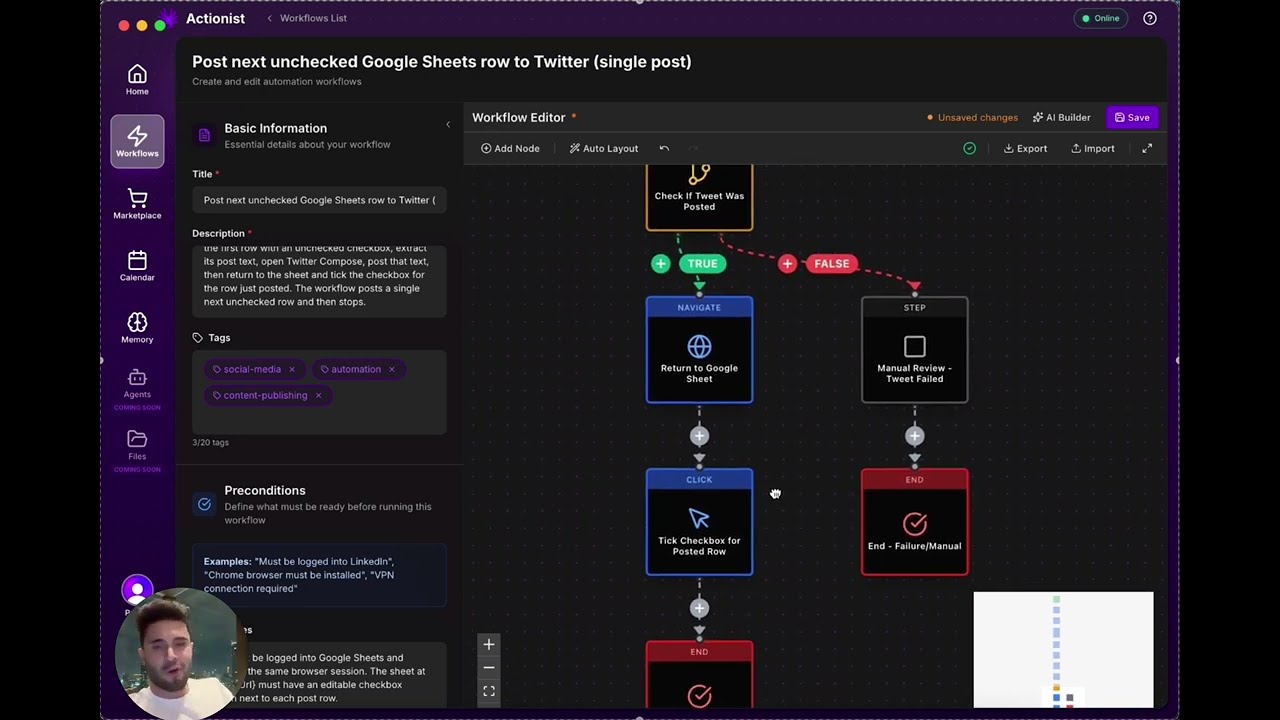The width and height of the screenshot is (1280, 720).
Task: Import a workflow
Action: click(1093, 148)
